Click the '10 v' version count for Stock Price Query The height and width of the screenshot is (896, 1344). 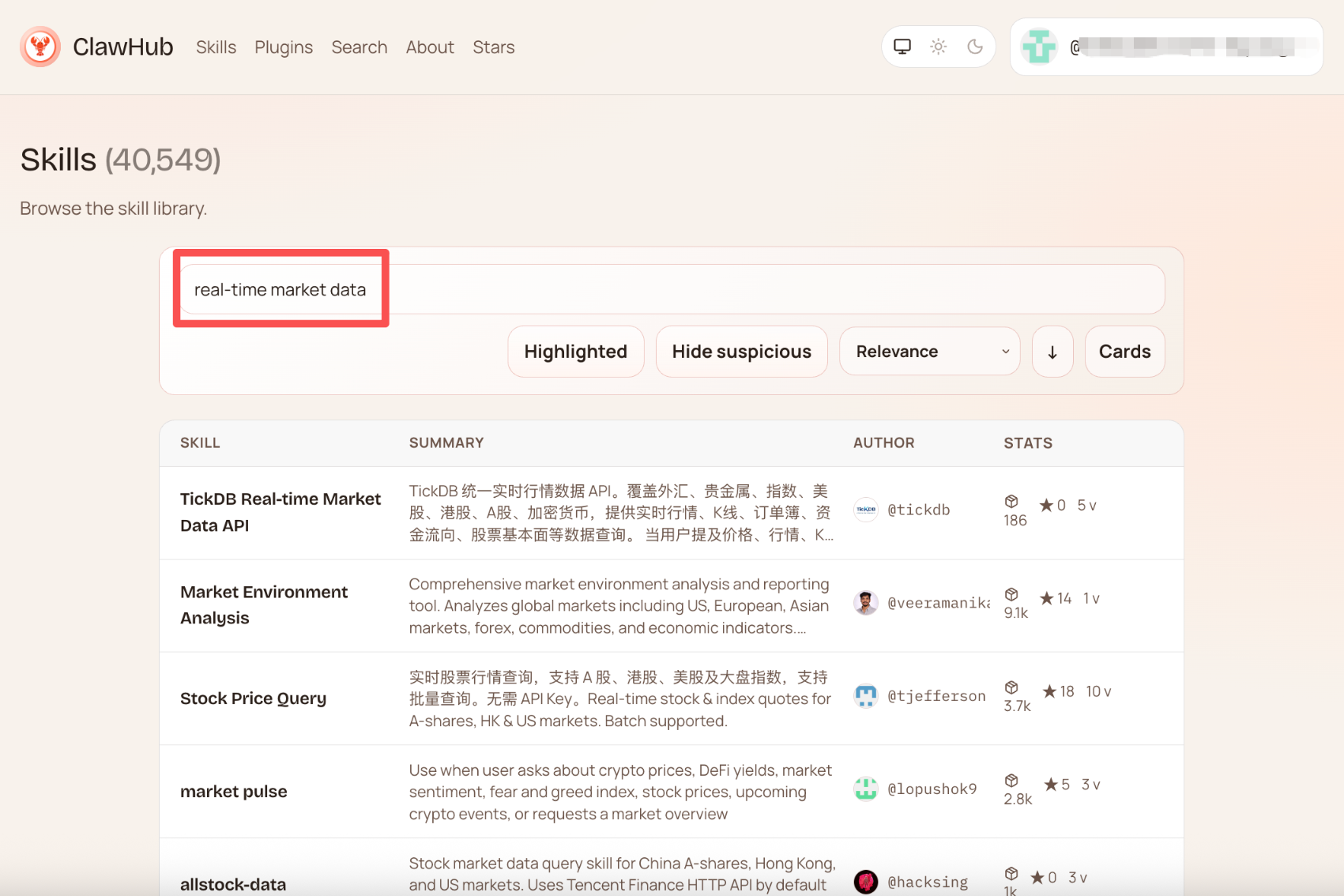1098,692
